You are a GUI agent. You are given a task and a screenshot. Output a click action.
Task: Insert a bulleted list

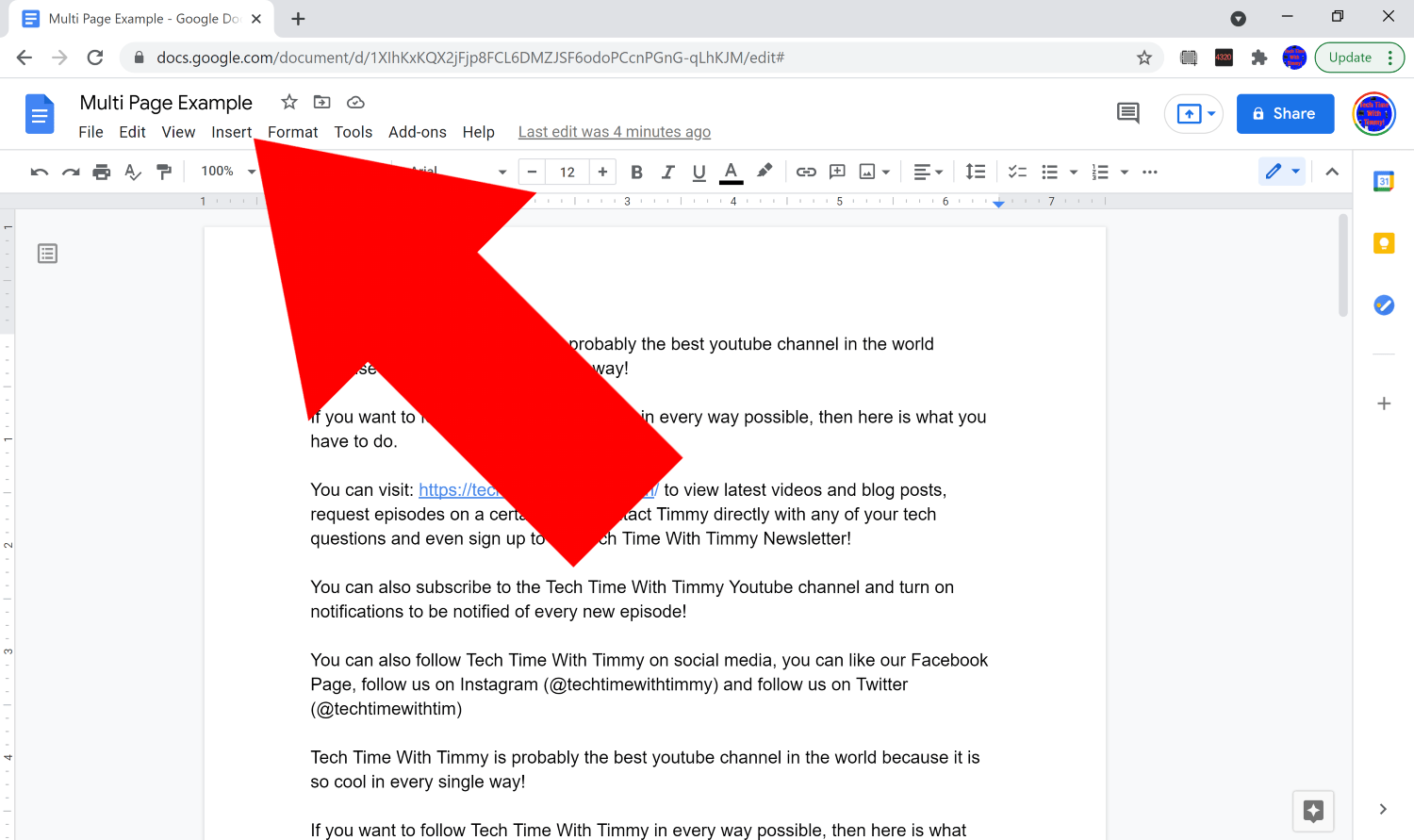[1049, 172]
